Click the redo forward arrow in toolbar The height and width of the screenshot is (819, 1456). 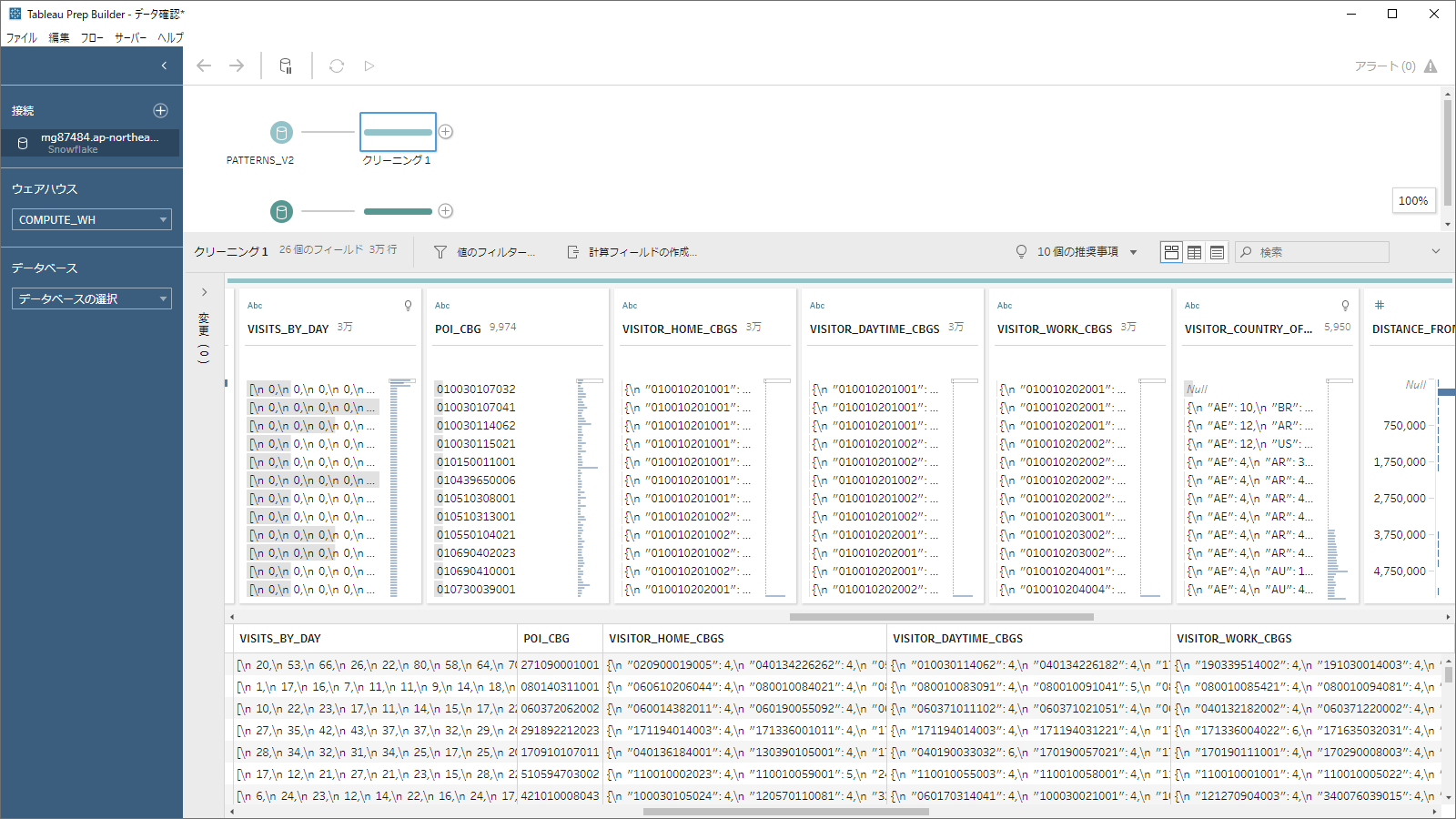(x=237, y=66)
